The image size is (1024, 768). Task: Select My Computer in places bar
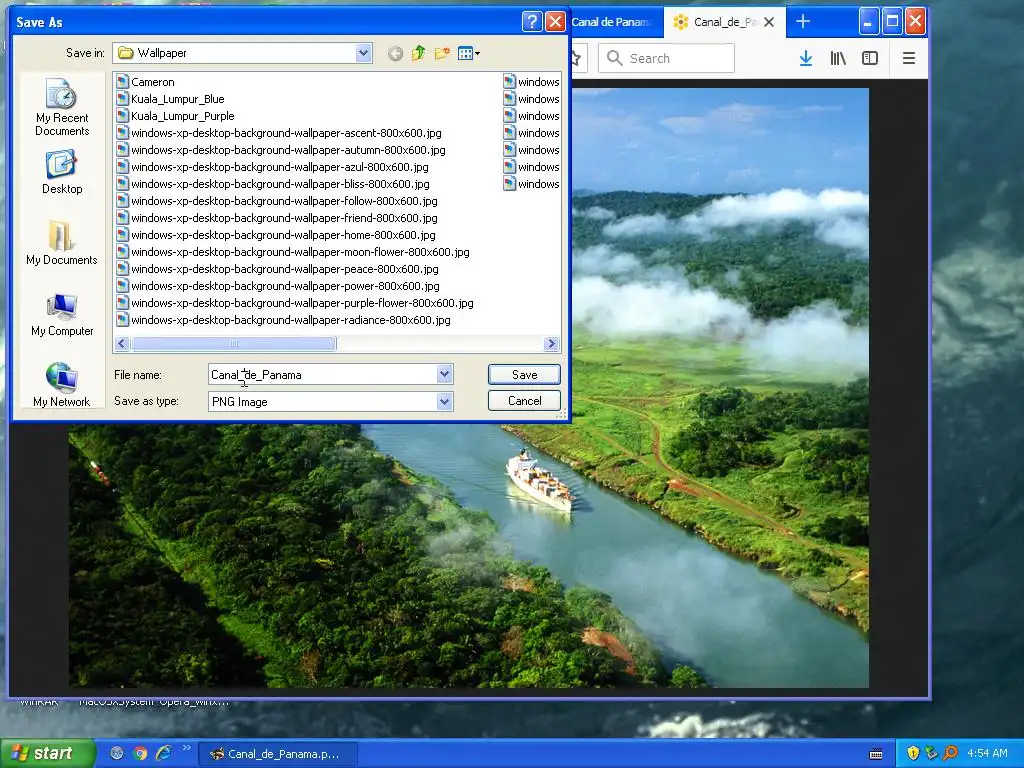coord(62,315)
